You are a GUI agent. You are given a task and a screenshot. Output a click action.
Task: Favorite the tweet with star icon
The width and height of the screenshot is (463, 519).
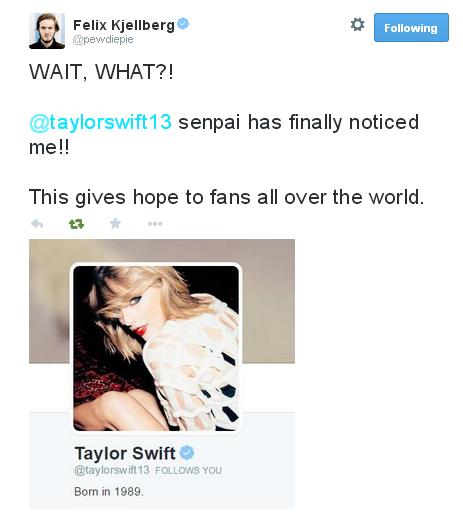coord(115,223)
